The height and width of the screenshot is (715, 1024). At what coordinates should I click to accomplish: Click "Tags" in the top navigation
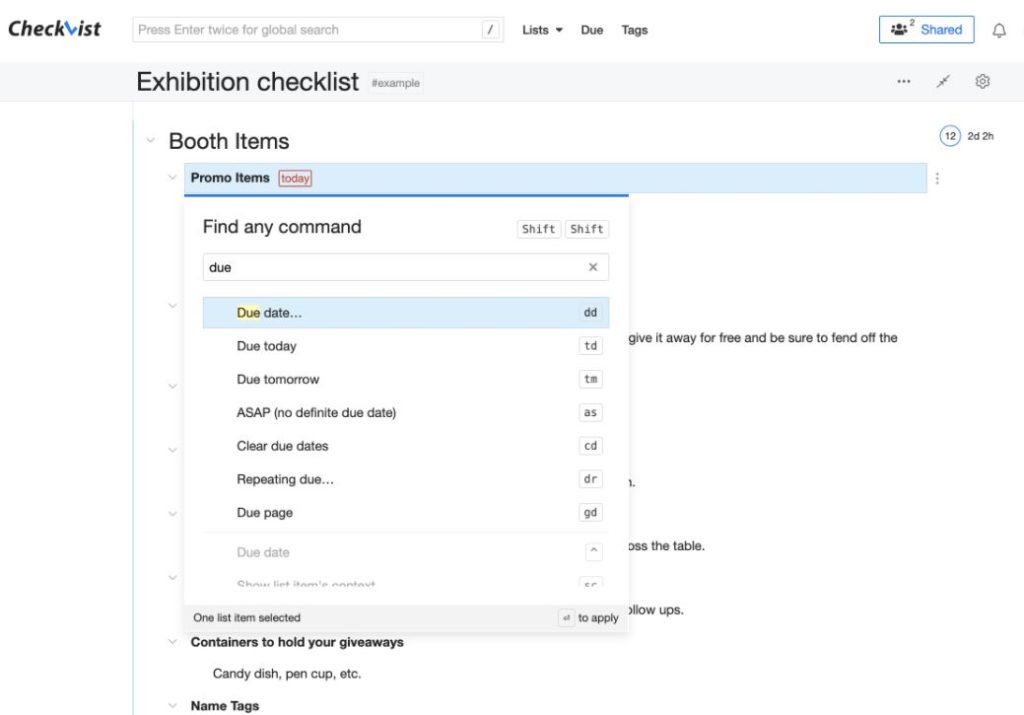(x=634, y=29)
